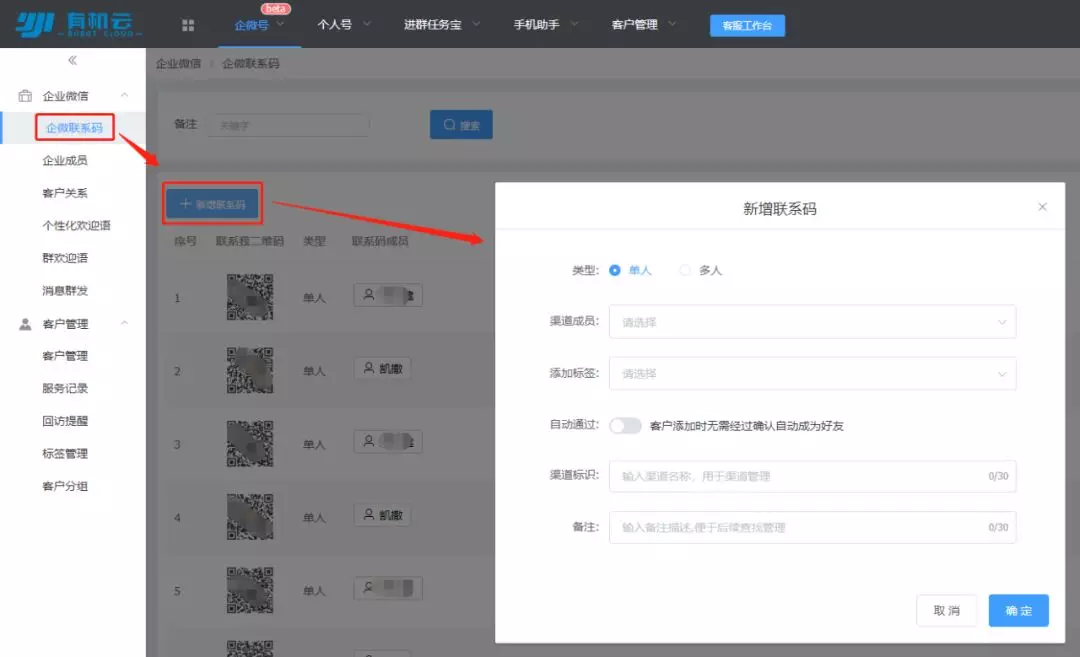Open 企业成员 in the sidebar
The width and height of the screenshot is (1080, 657).
[x=65, y=160]
